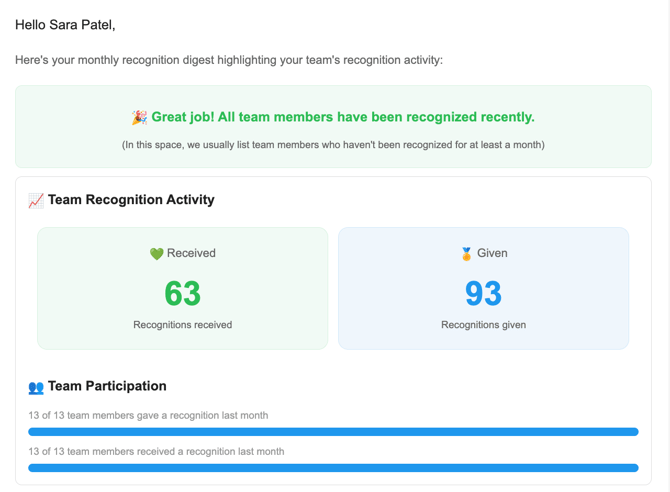Image resolution: width=670 pixels, height=492 pixels.
Task: Click the Team Recognition Activity heading
Action: click(131, 200)
